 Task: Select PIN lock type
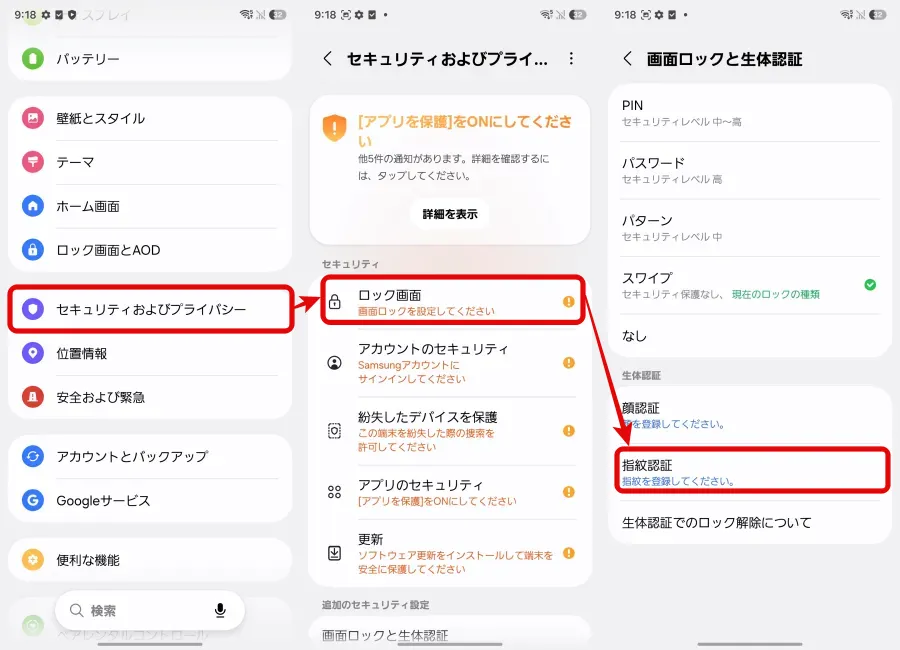click(x=750, y=113)
